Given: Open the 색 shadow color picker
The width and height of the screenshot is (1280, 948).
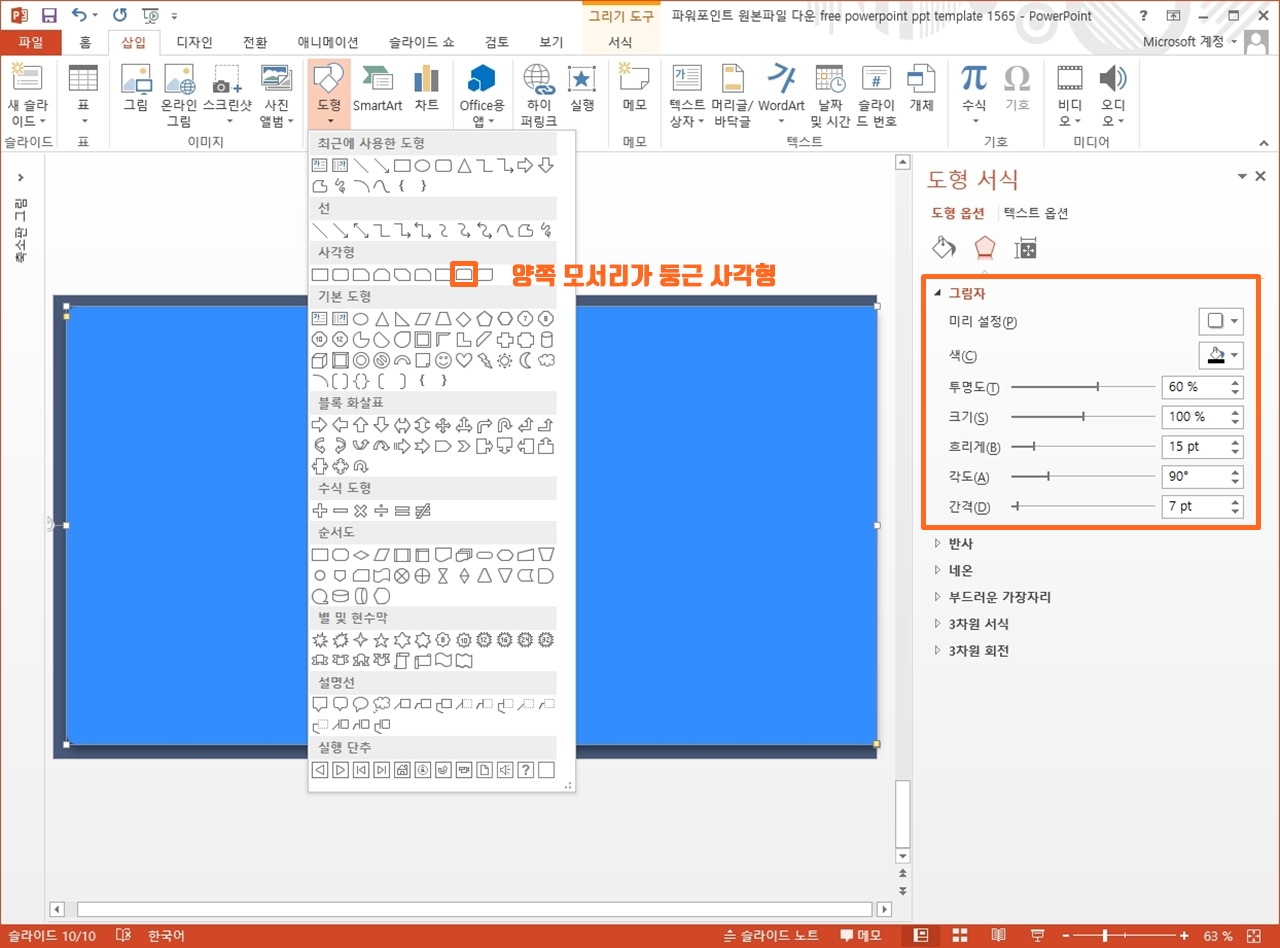Looking at the screenshot, I should (1221, 355).
